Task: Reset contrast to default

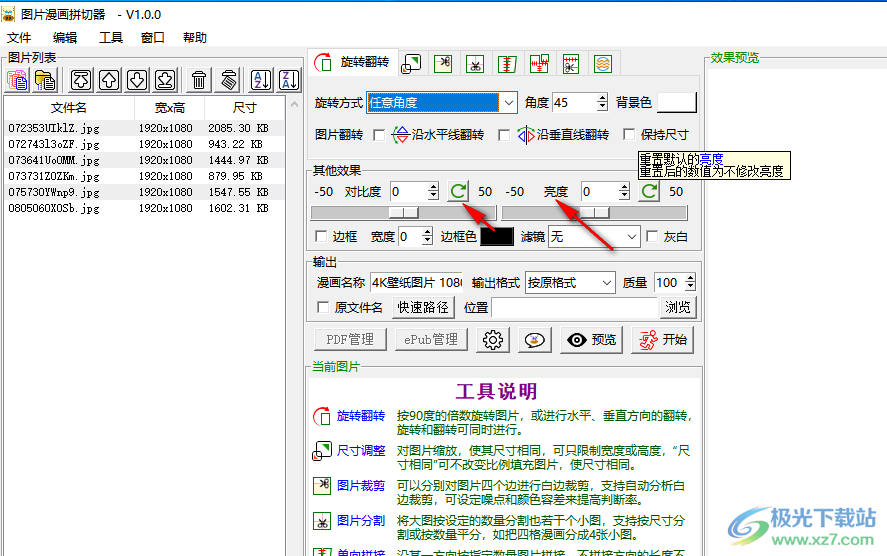Action: click(458, 191)
